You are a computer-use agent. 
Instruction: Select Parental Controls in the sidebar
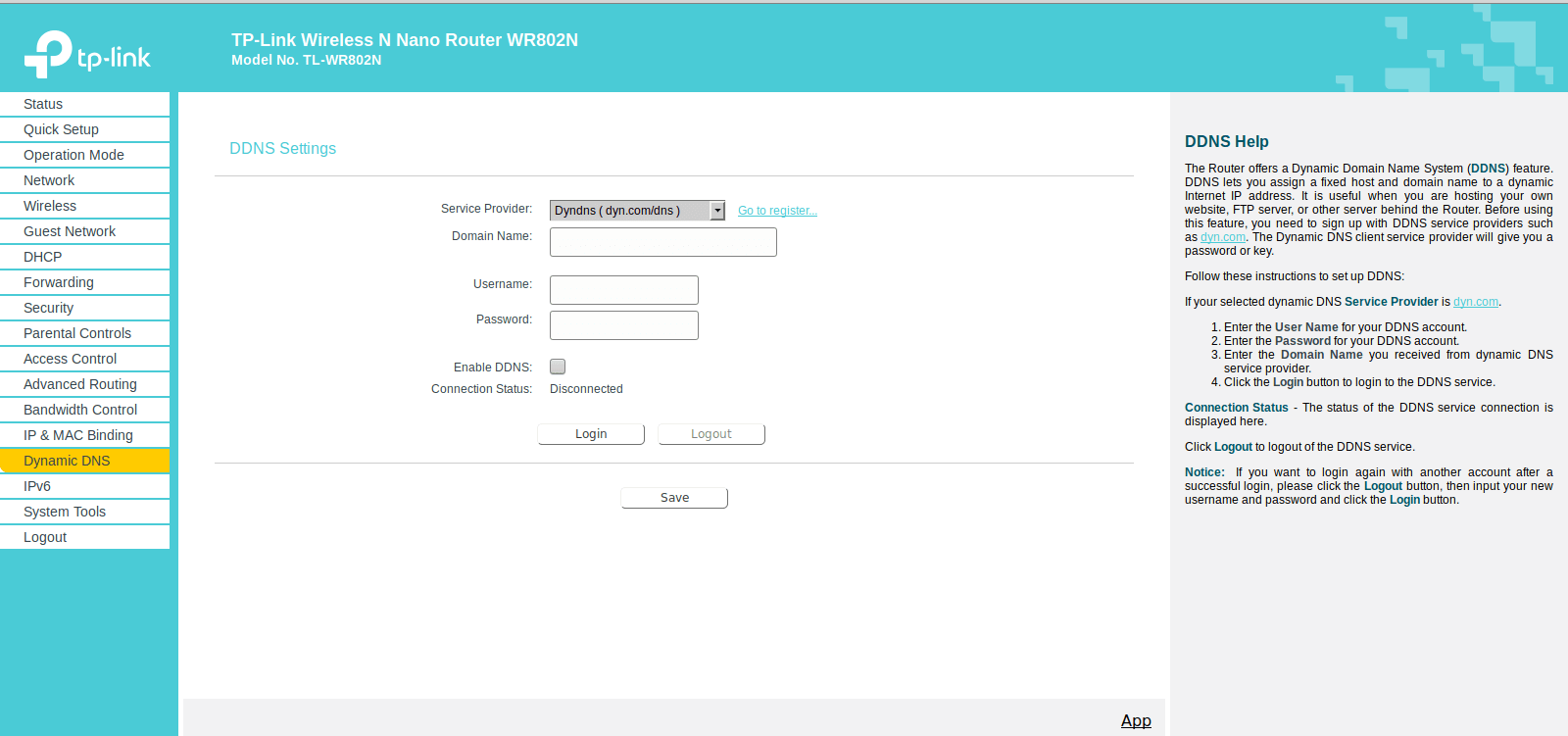84,333
